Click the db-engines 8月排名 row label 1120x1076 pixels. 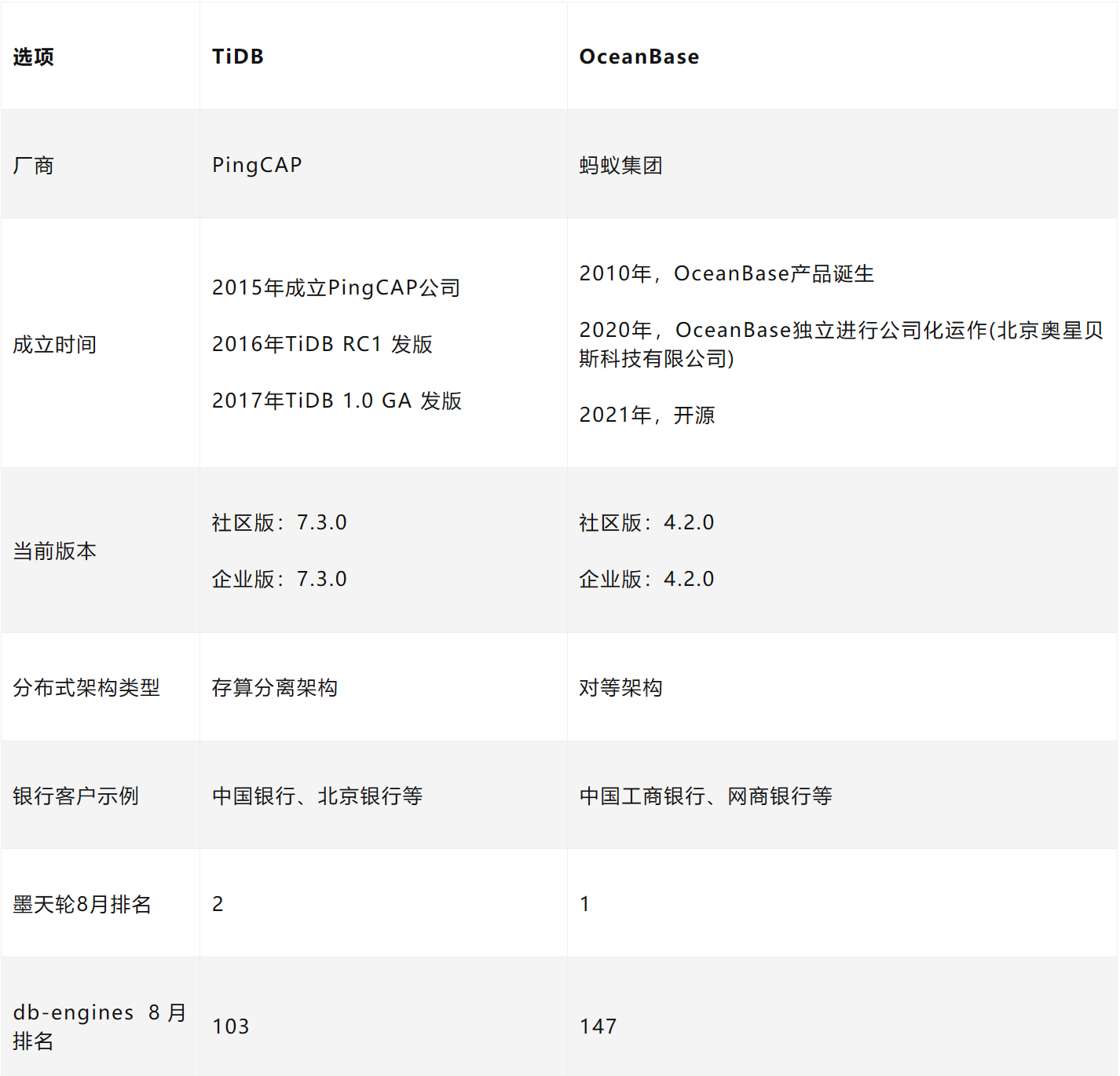click(x=97, y=1027)
